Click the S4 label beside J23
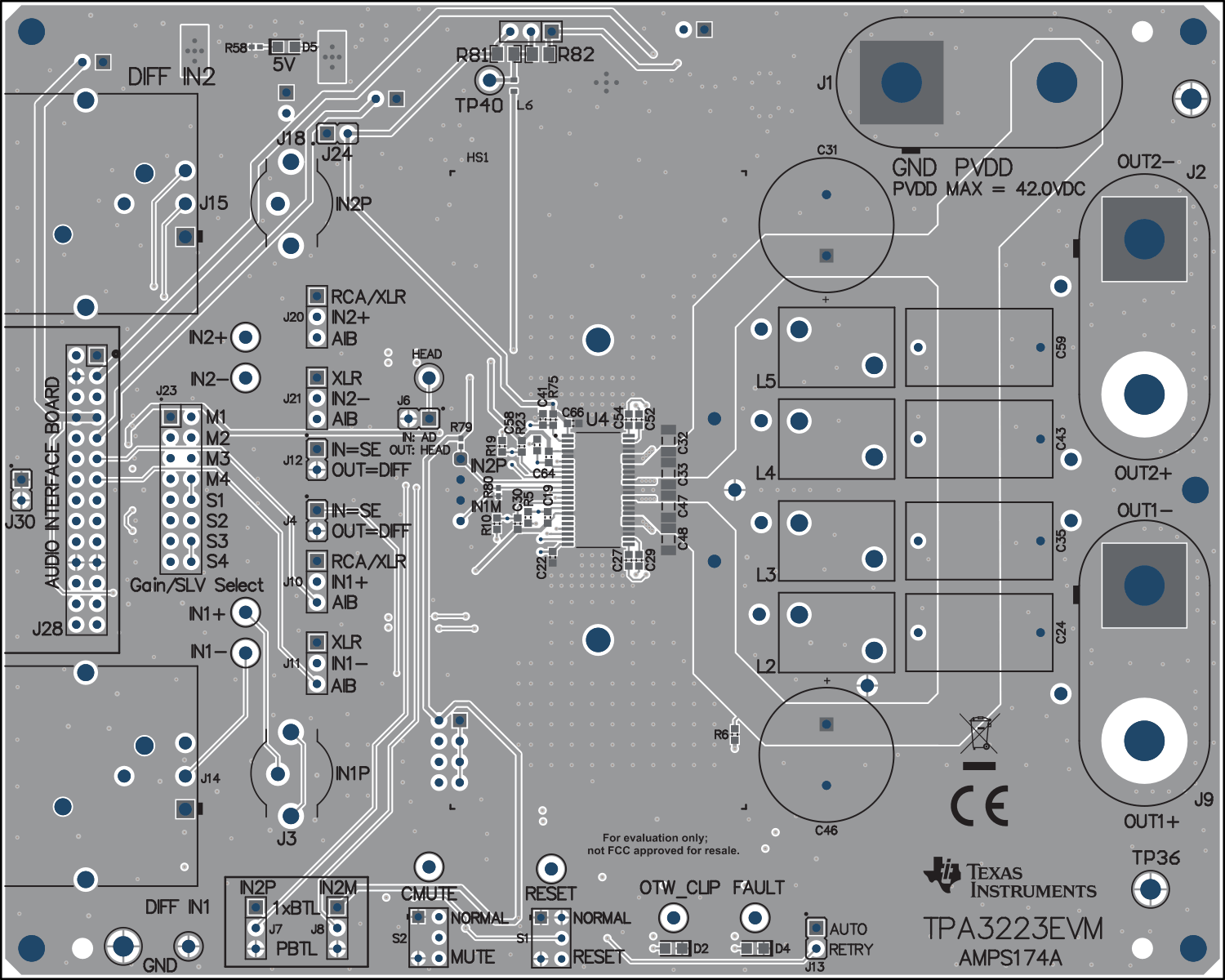The width and height of the screenshot is (1225, 980). [x=216, y=562]
